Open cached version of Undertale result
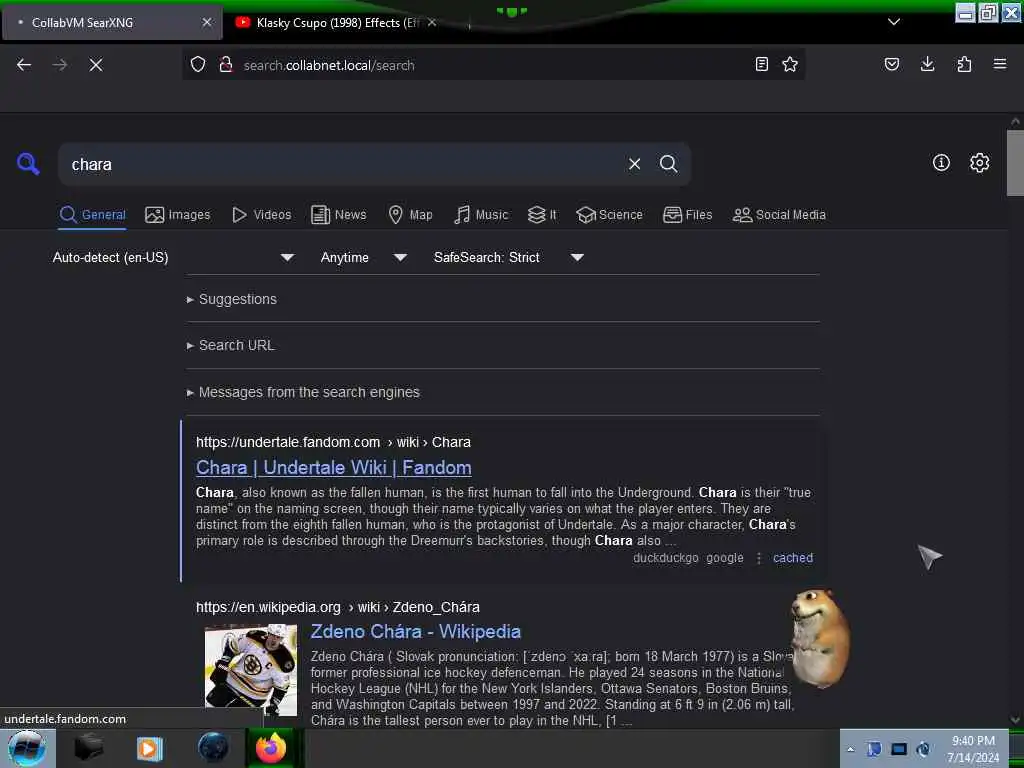The image size is (1024, 768). (x=793, y=558)
